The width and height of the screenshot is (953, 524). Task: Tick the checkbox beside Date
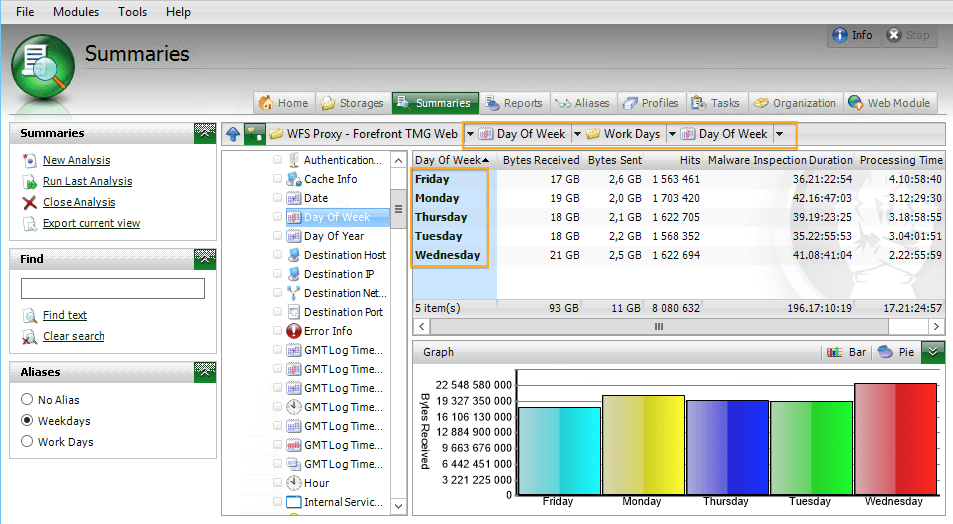coord(277,198)
